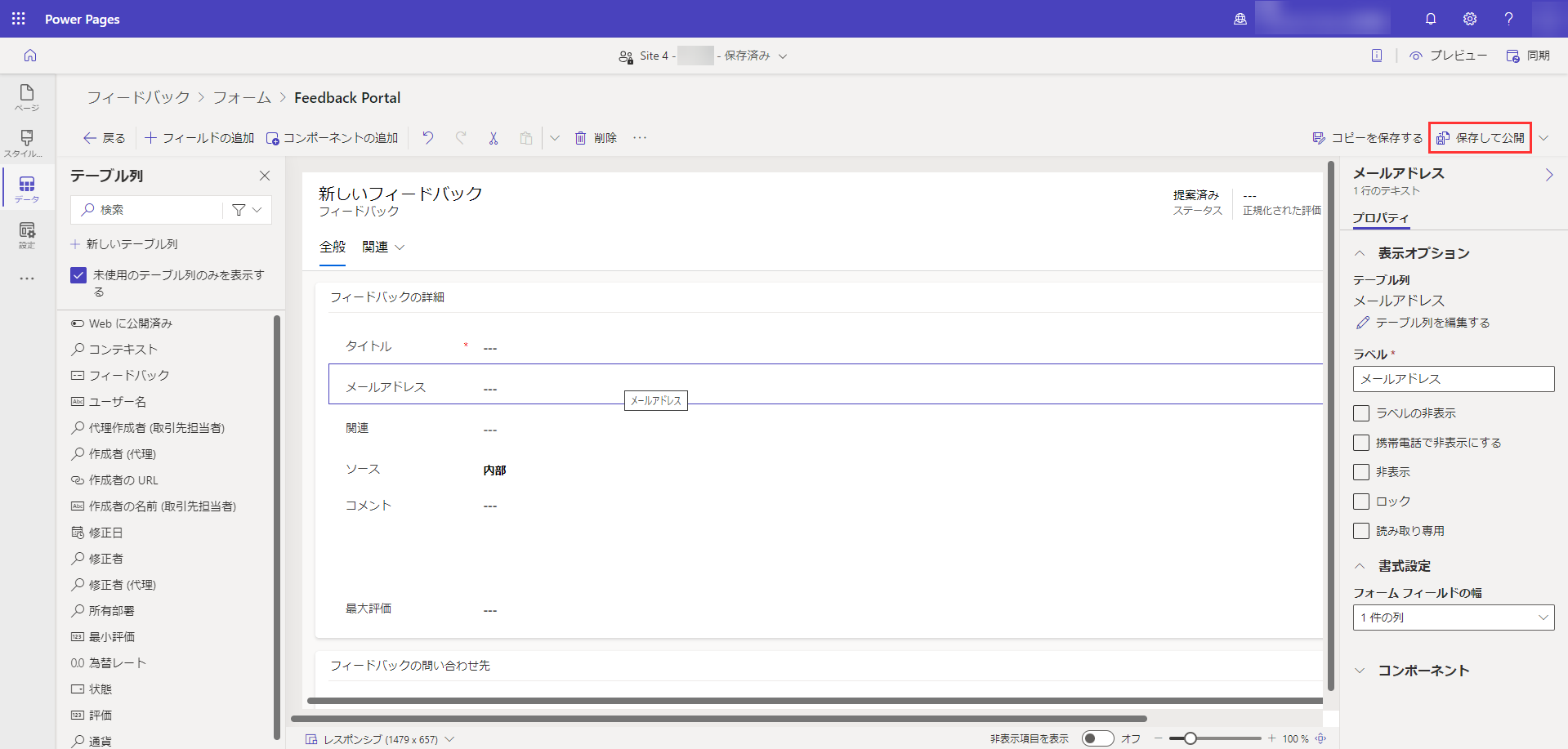The width and height of the screenshot is (1568, 749).
Task: Open the paste options dropdown arrow
Action: (555, 138)
